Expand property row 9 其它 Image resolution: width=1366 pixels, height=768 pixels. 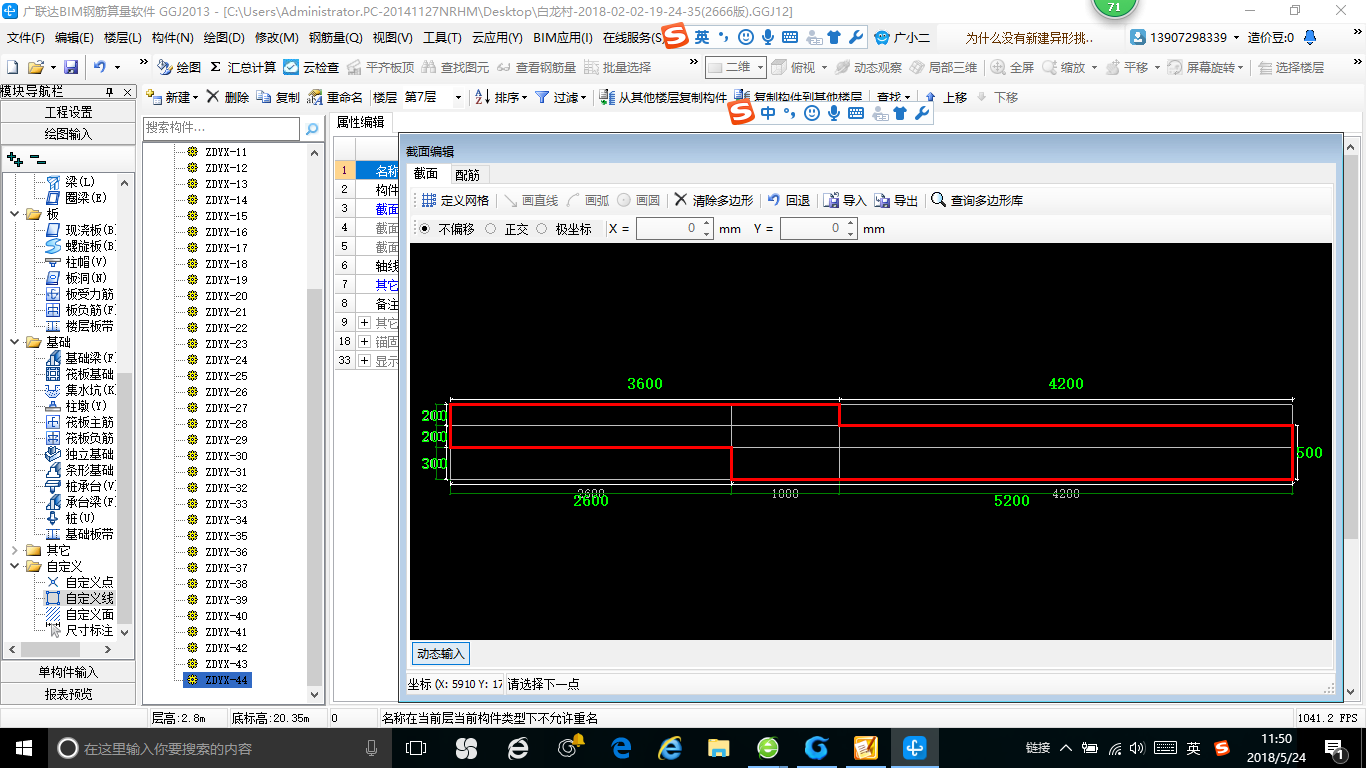[364, 323]
